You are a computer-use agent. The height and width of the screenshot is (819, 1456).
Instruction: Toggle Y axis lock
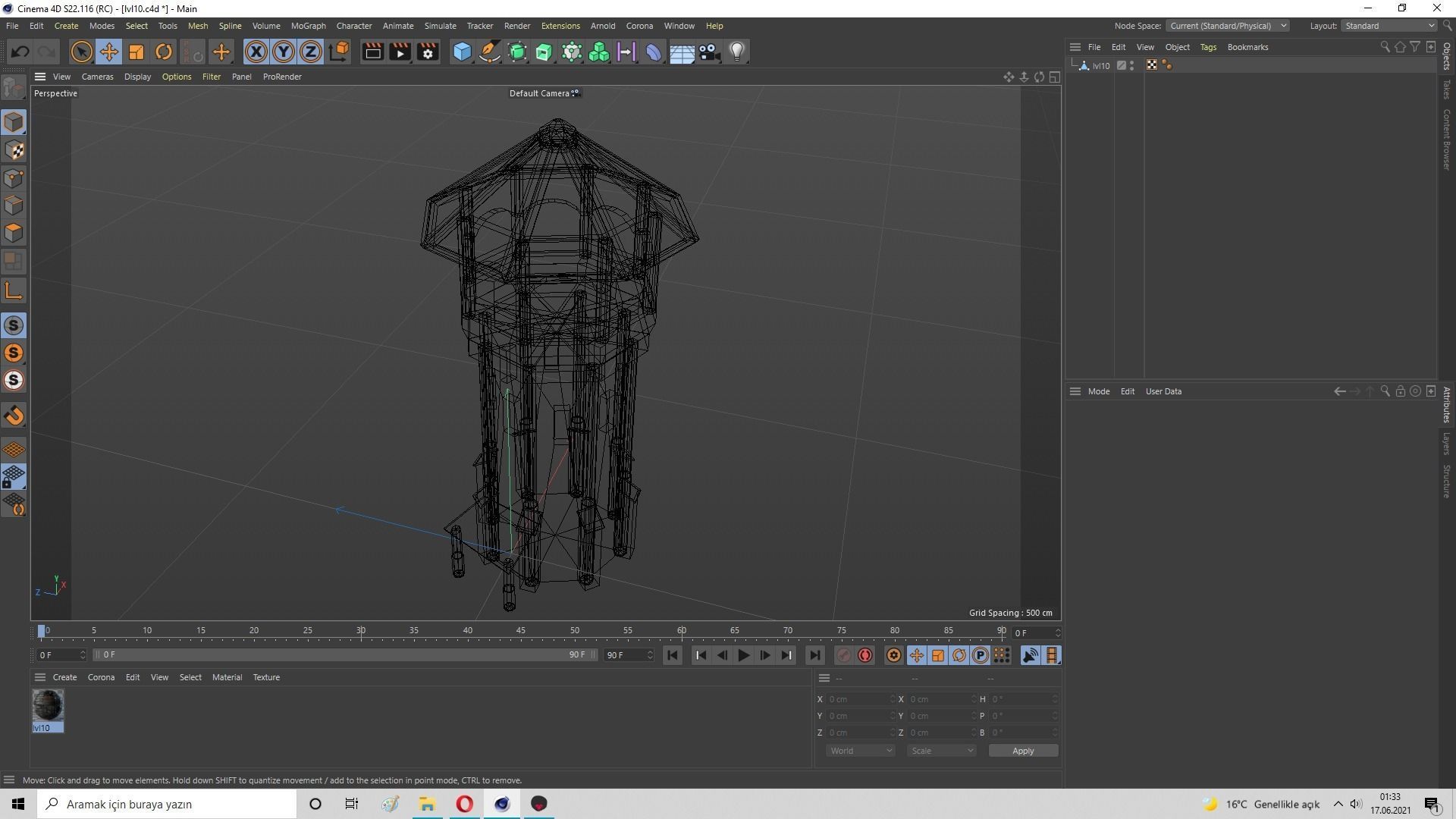point(284,52)
